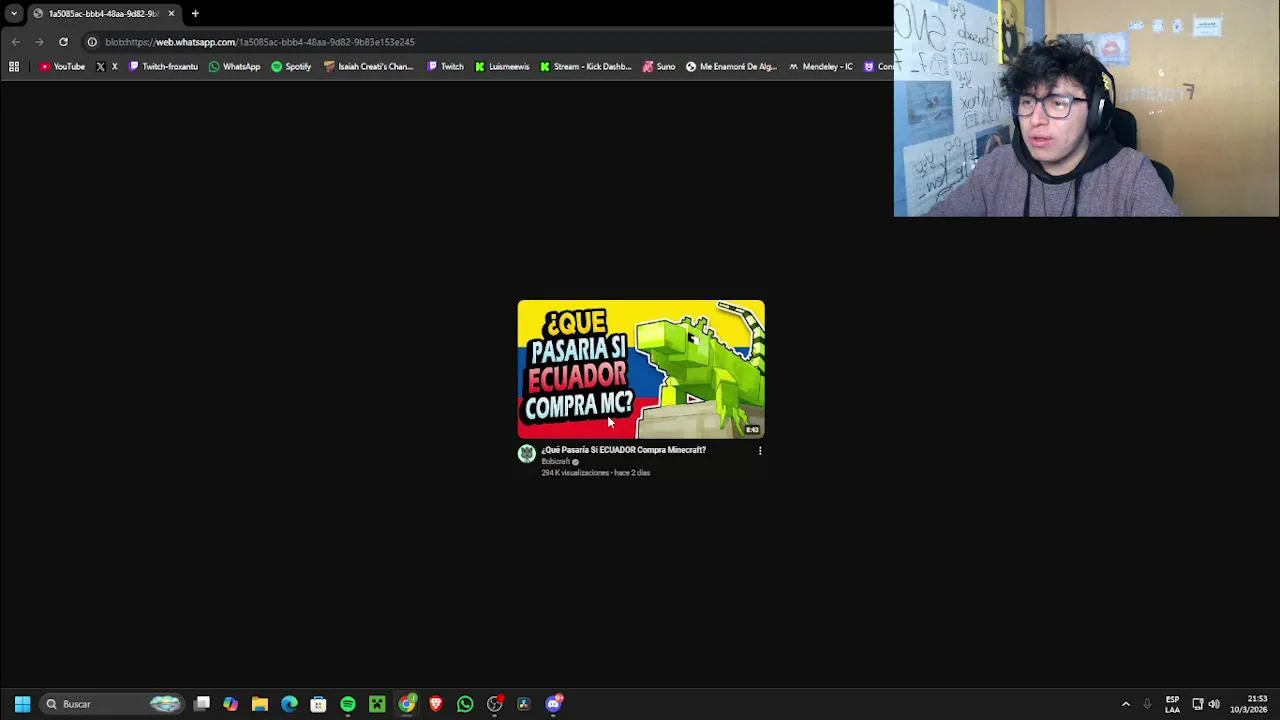The image size is (1280, 720).
Task: Open the clock and date panel
Action: coord(1249,704)
